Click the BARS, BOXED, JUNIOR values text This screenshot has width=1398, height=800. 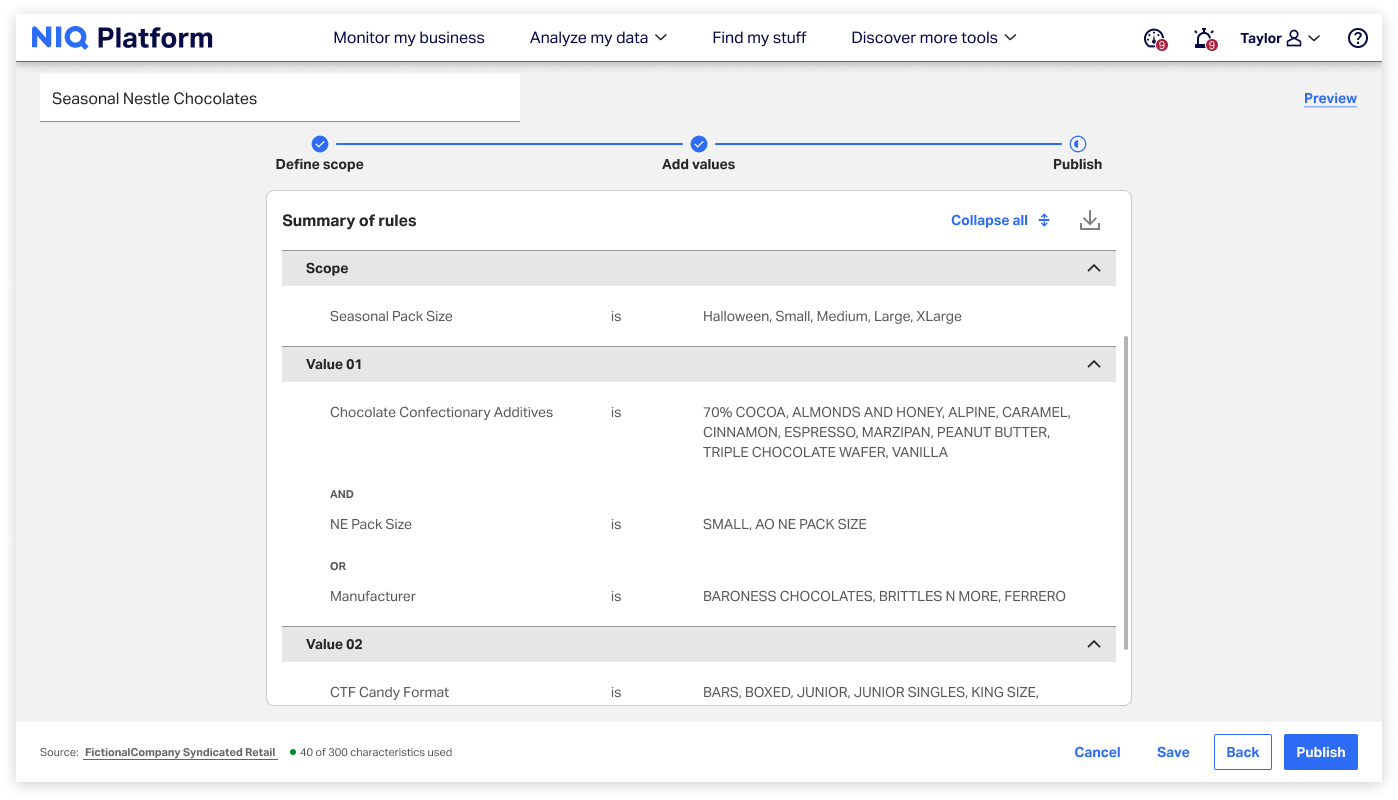871,692
